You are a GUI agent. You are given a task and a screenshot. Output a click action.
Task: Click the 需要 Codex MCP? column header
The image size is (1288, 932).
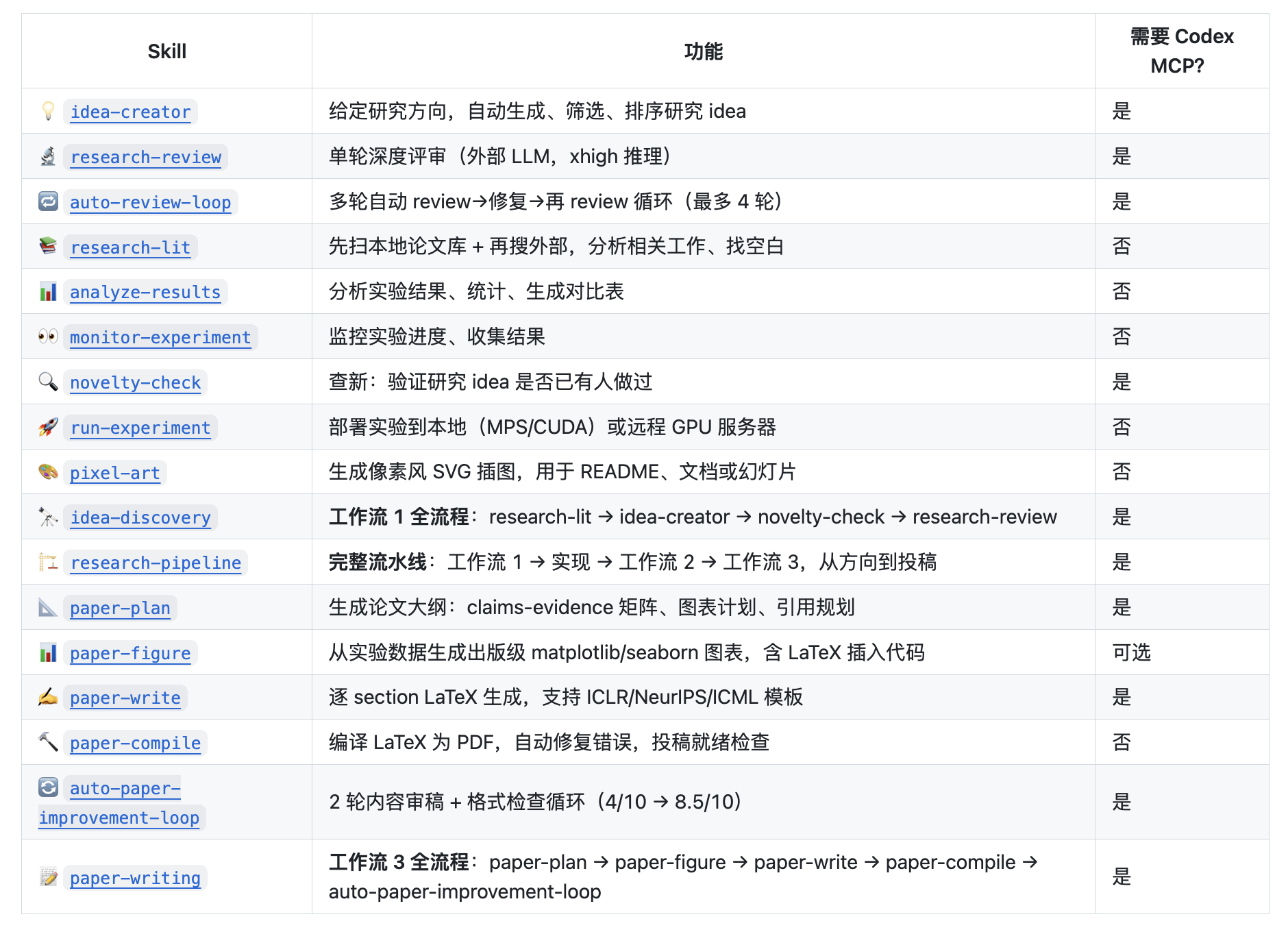click(1182, 51)
